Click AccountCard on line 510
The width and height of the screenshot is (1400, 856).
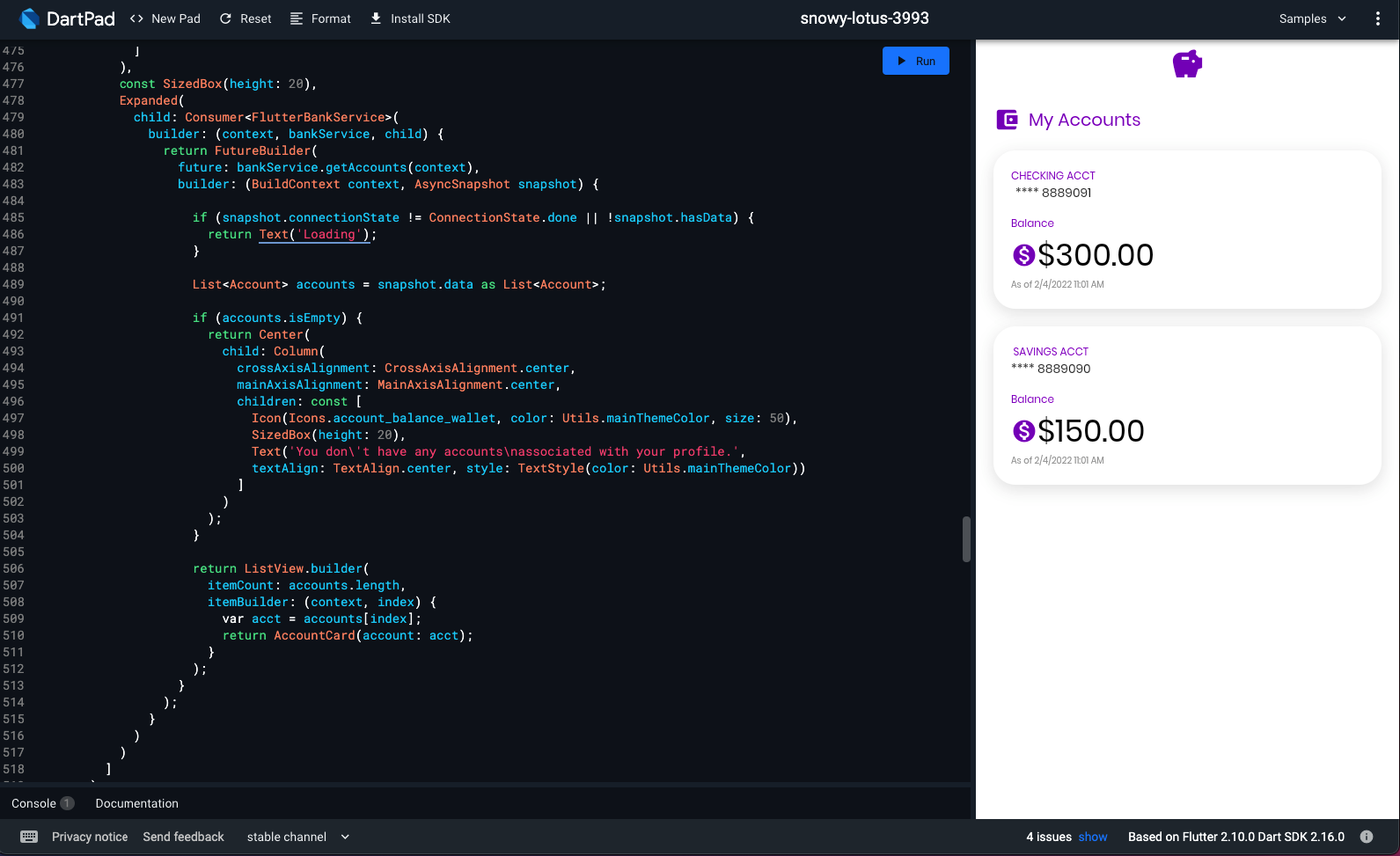tap(314, 635)
